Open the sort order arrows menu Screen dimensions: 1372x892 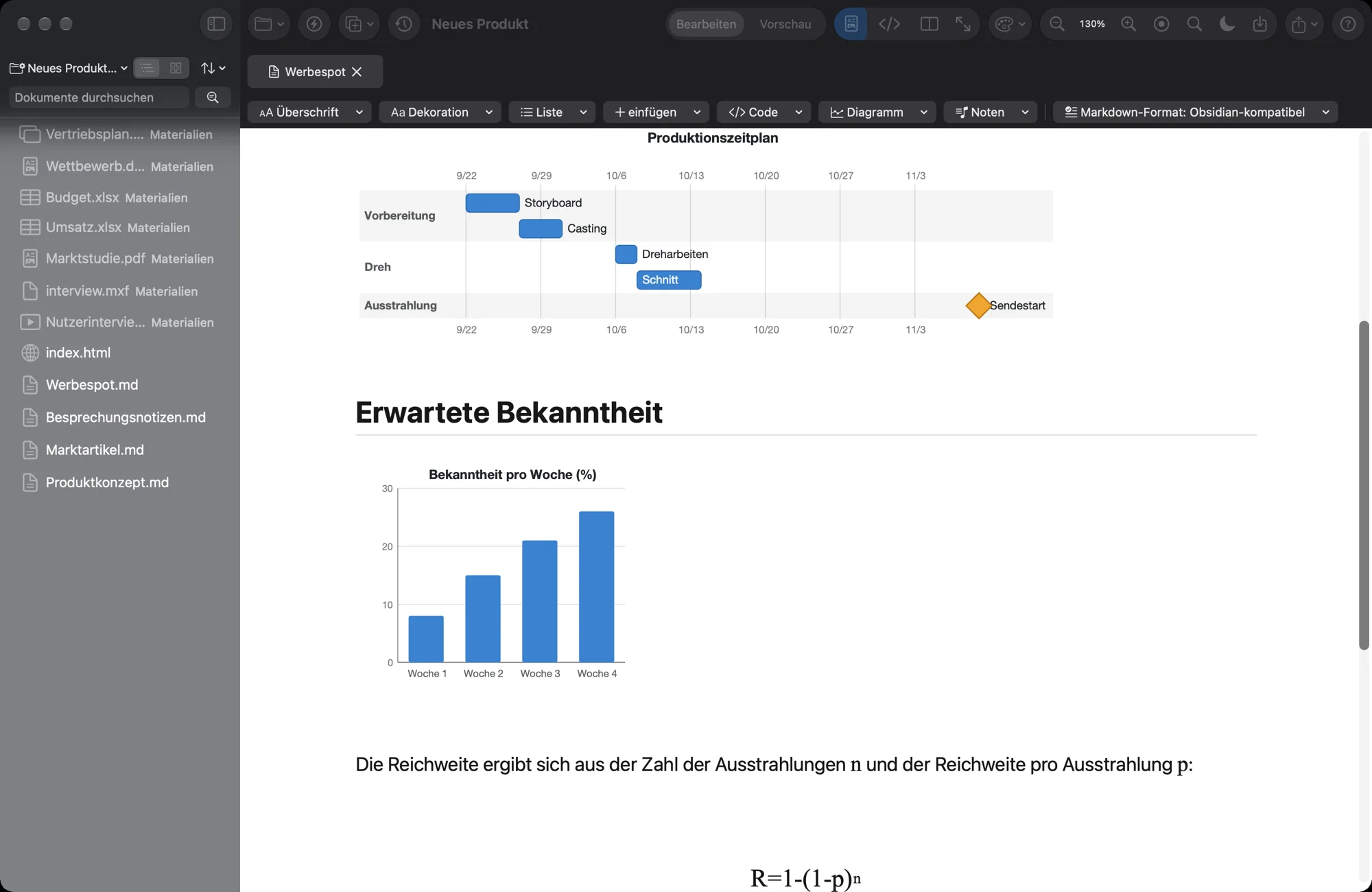click(213, 68)
